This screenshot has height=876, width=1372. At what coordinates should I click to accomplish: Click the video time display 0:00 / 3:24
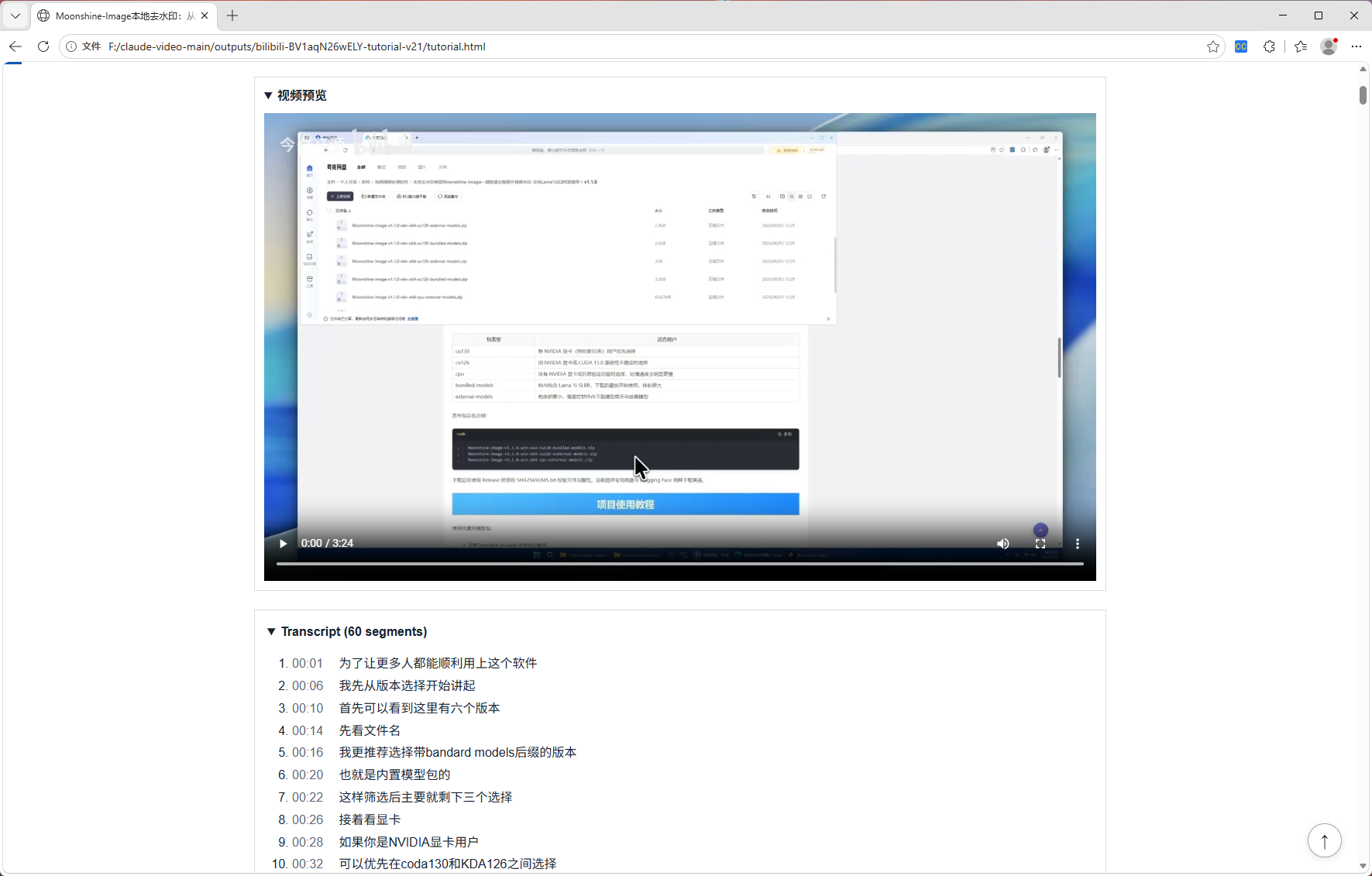click(327, 543)
